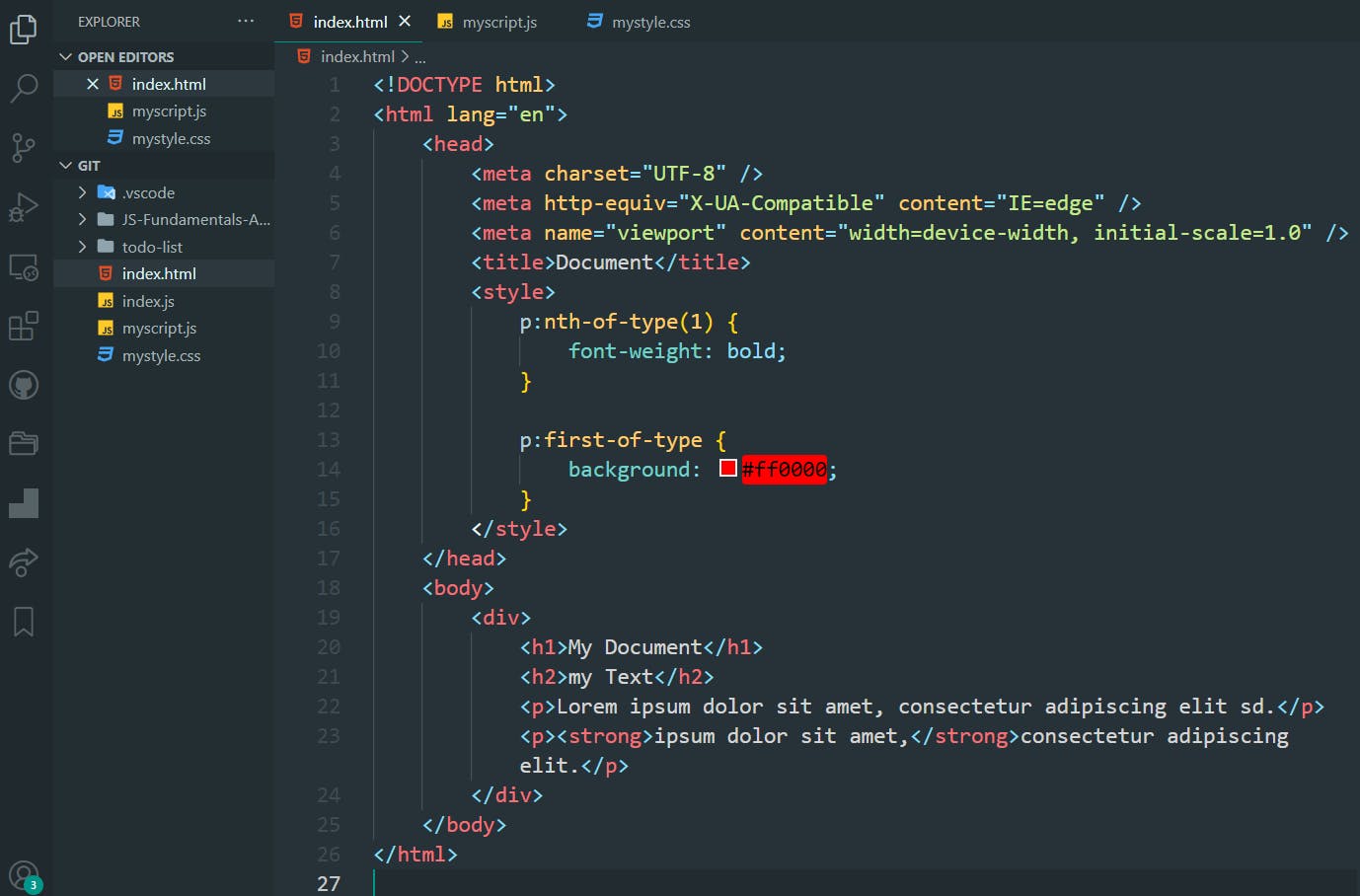Open myscript.js in the GIT file tree

click(164, 328)
